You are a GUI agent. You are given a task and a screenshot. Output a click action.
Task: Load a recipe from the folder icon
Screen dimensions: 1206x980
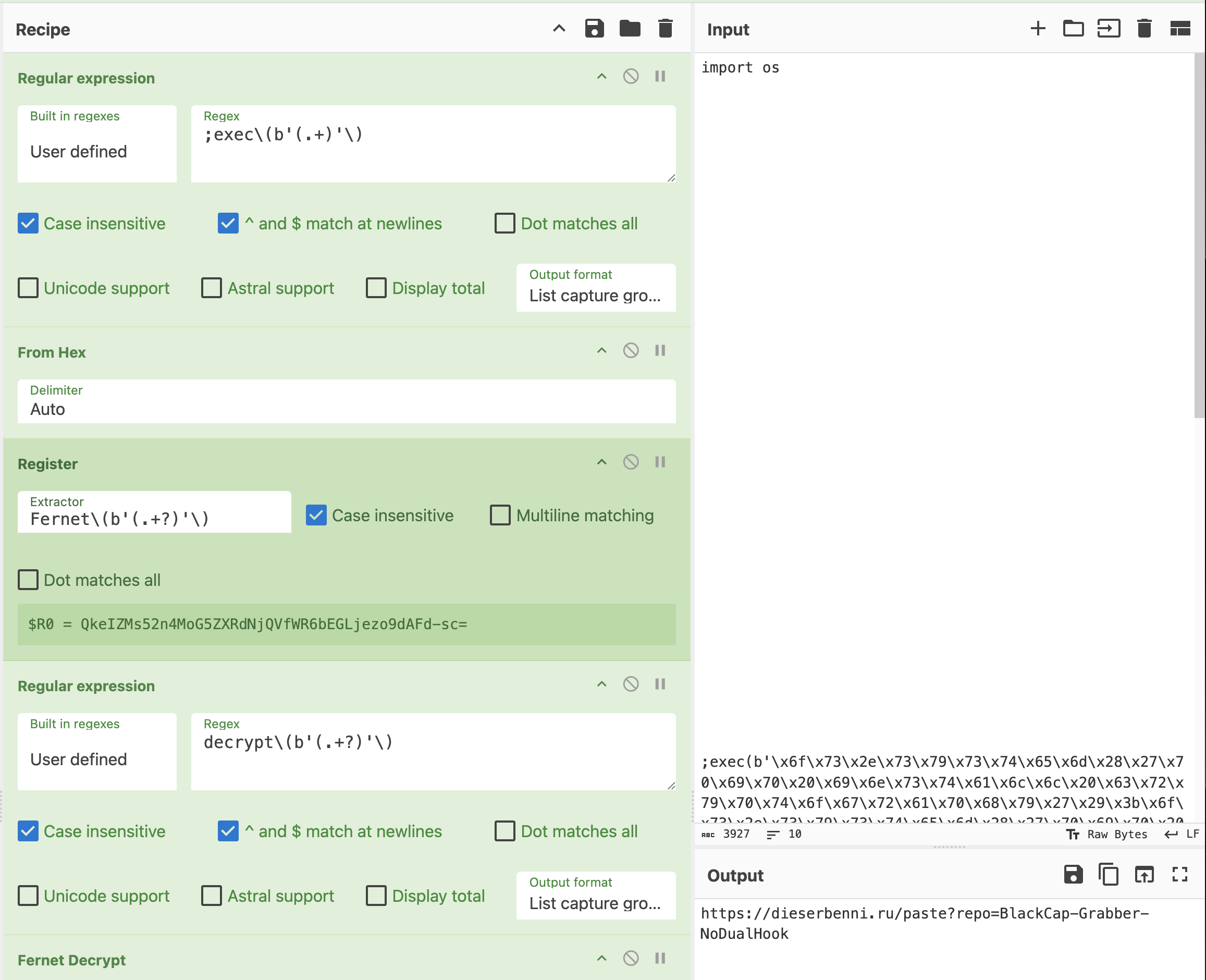[x=630, y=28]
